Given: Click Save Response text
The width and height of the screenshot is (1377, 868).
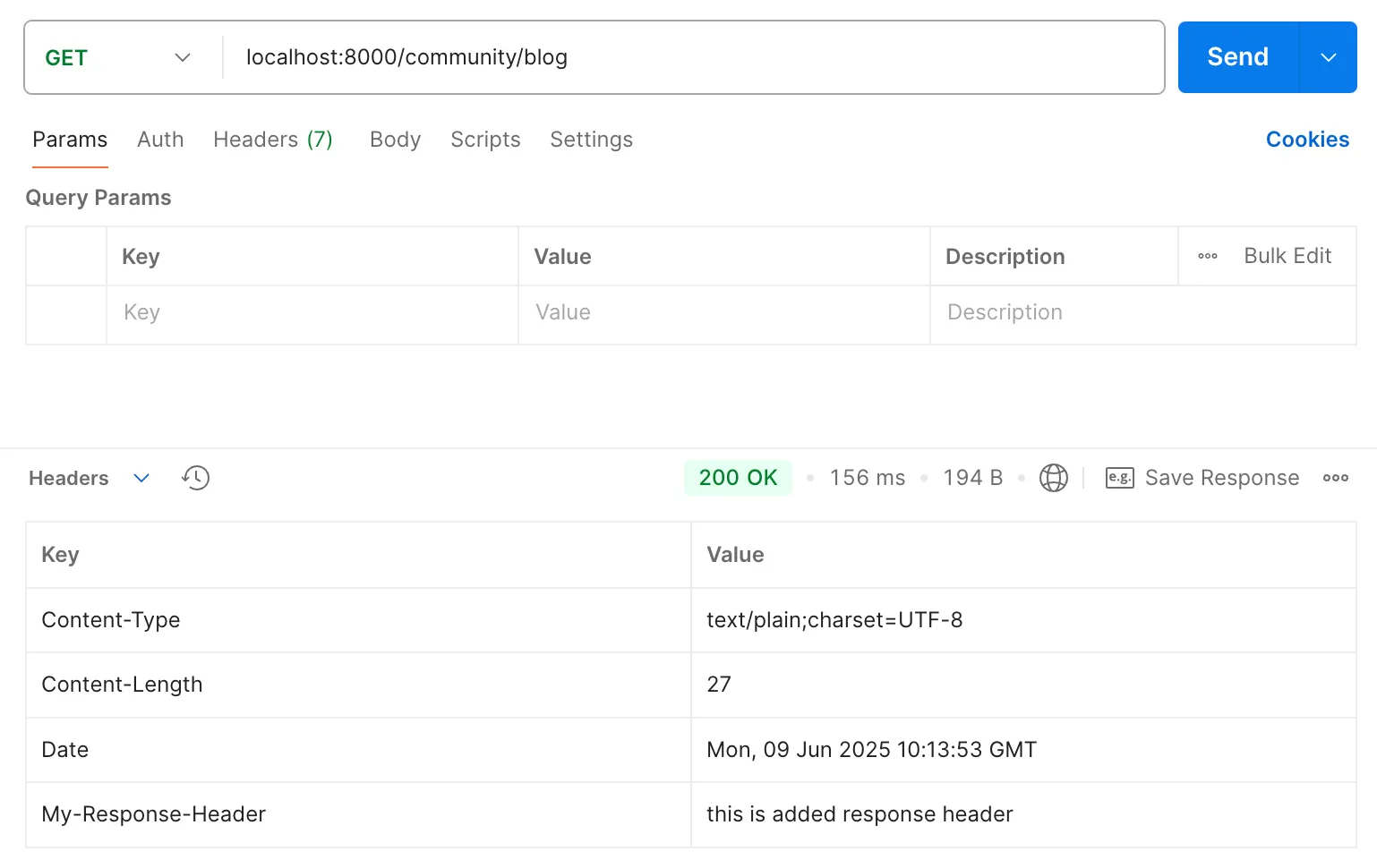Looking at the screenshot, I should (x=1222, y=478).
